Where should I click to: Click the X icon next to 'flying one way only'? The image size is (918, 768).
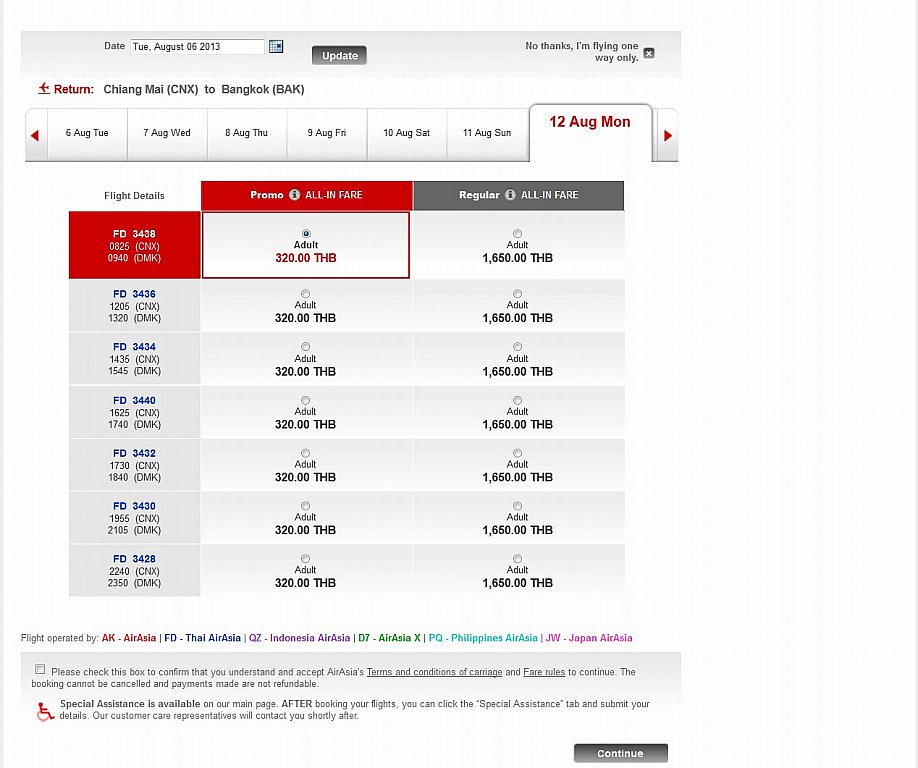[x=649, y=53]
